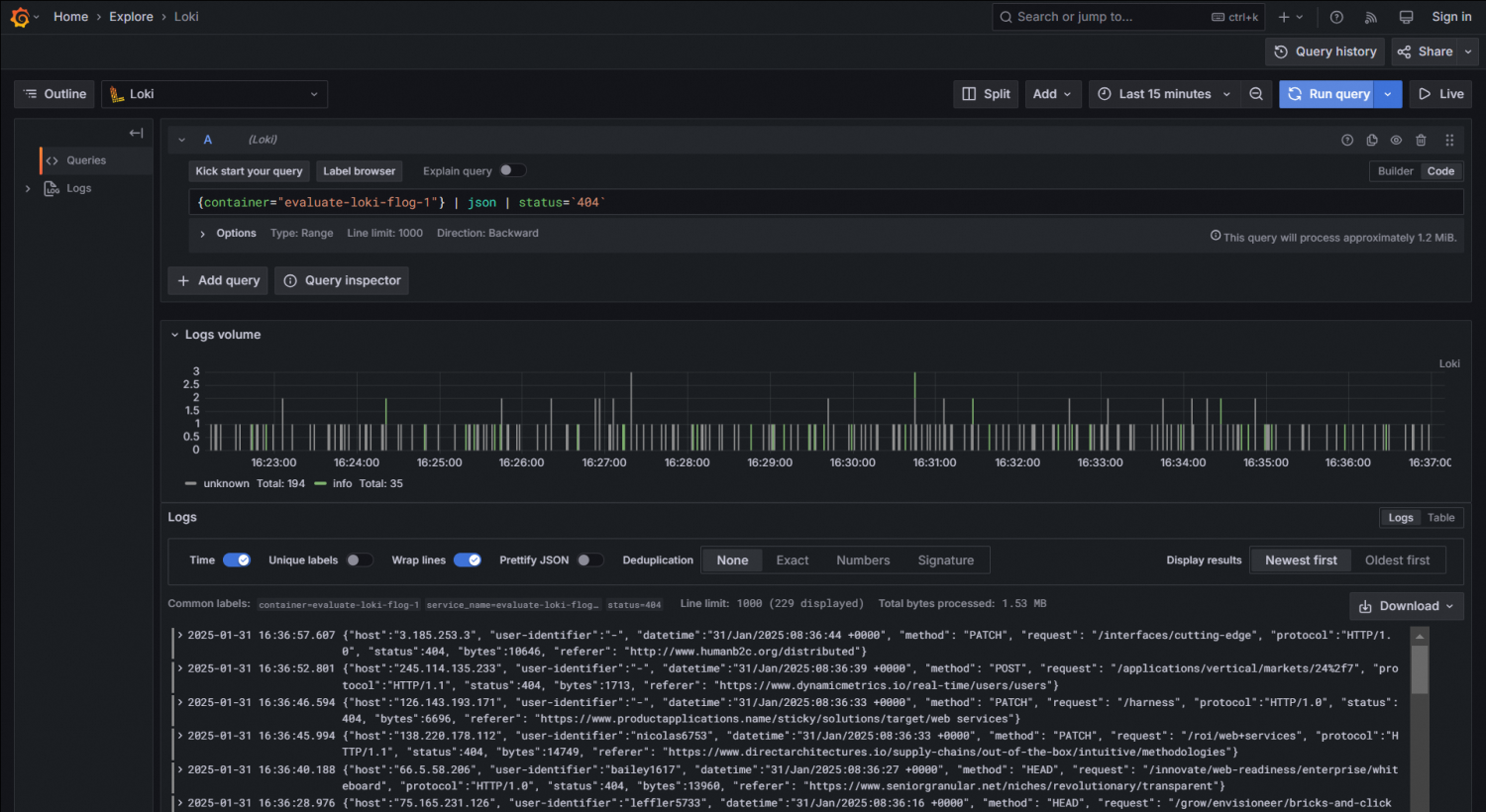
Task: Open the query inline help icon
Action: [1346, 140]
